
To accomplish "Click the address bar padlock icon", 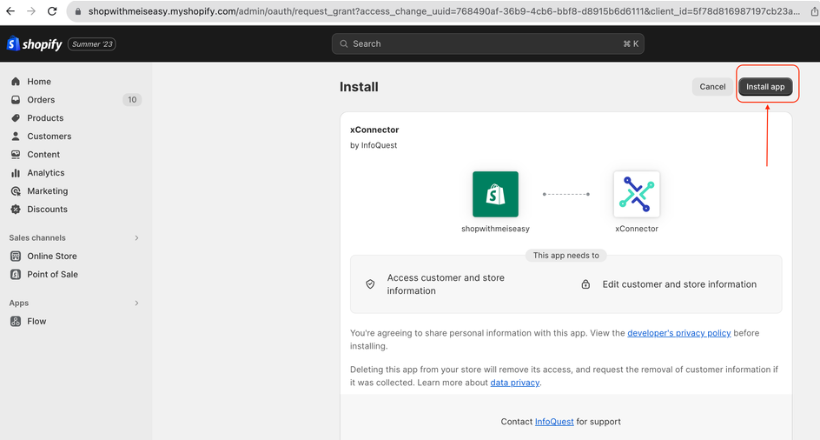I will click(78, 12).
